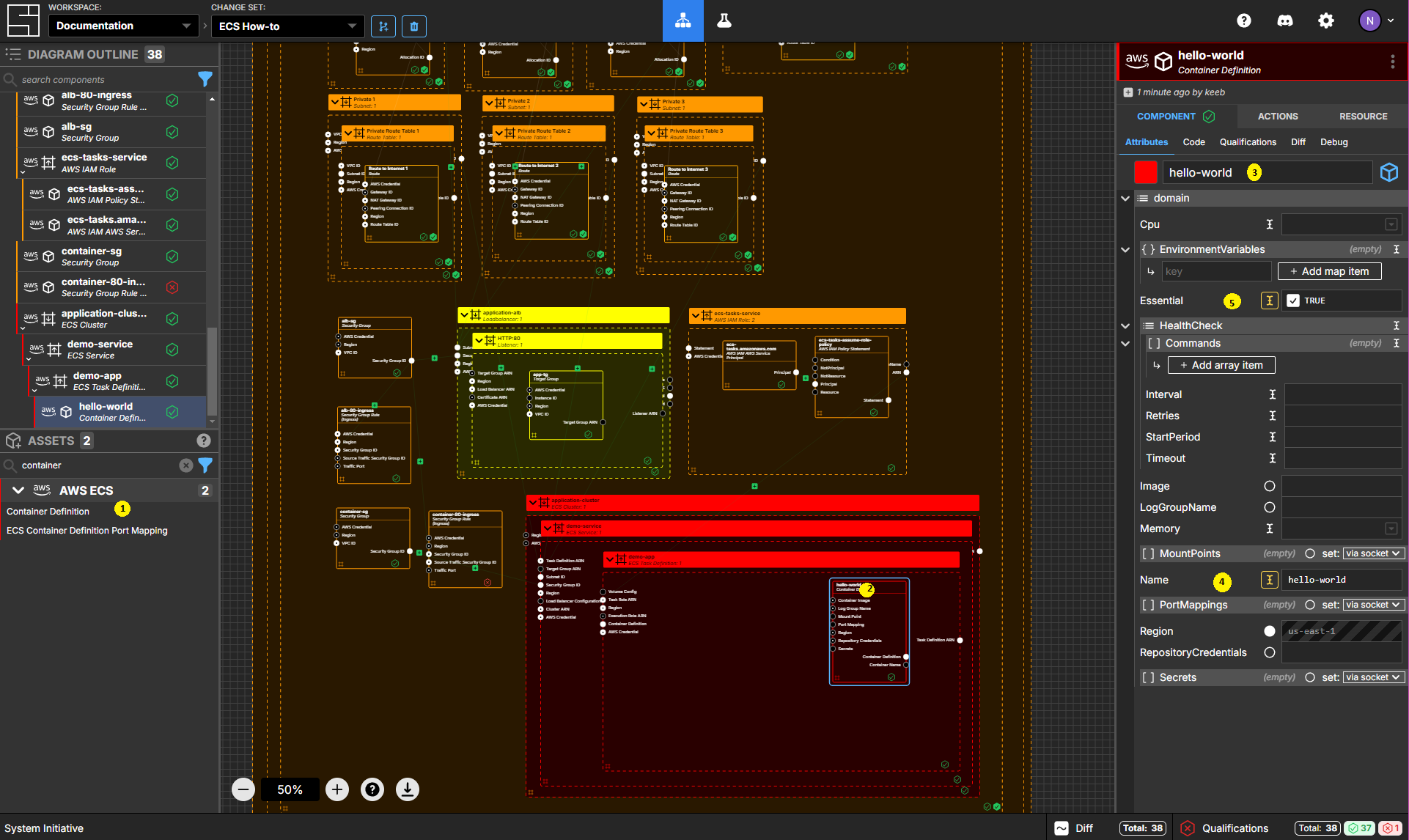
Task: Select application-clus... ECS Cluster outline item
Action: 111,319
